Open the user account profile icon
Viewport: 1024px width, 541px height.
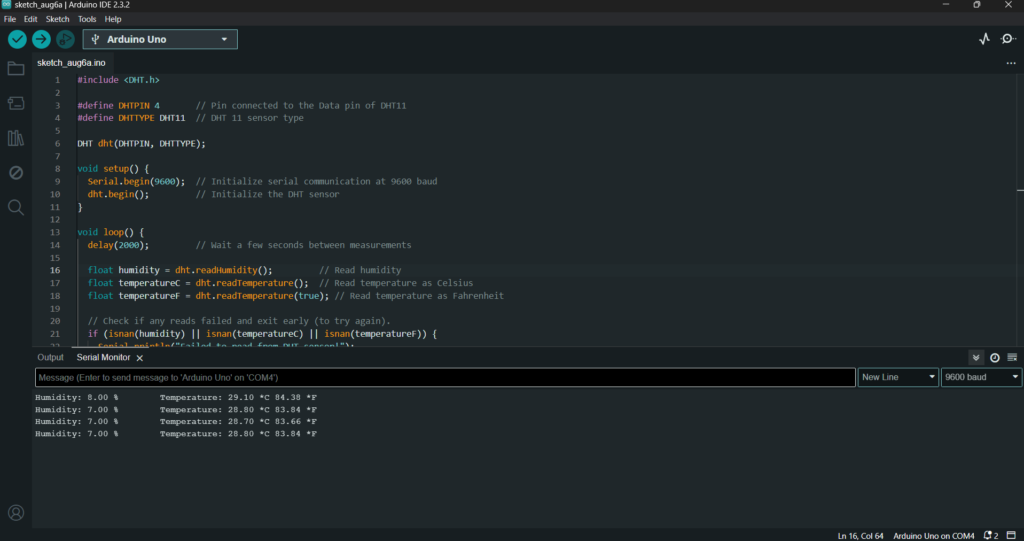tap(16, 512)
